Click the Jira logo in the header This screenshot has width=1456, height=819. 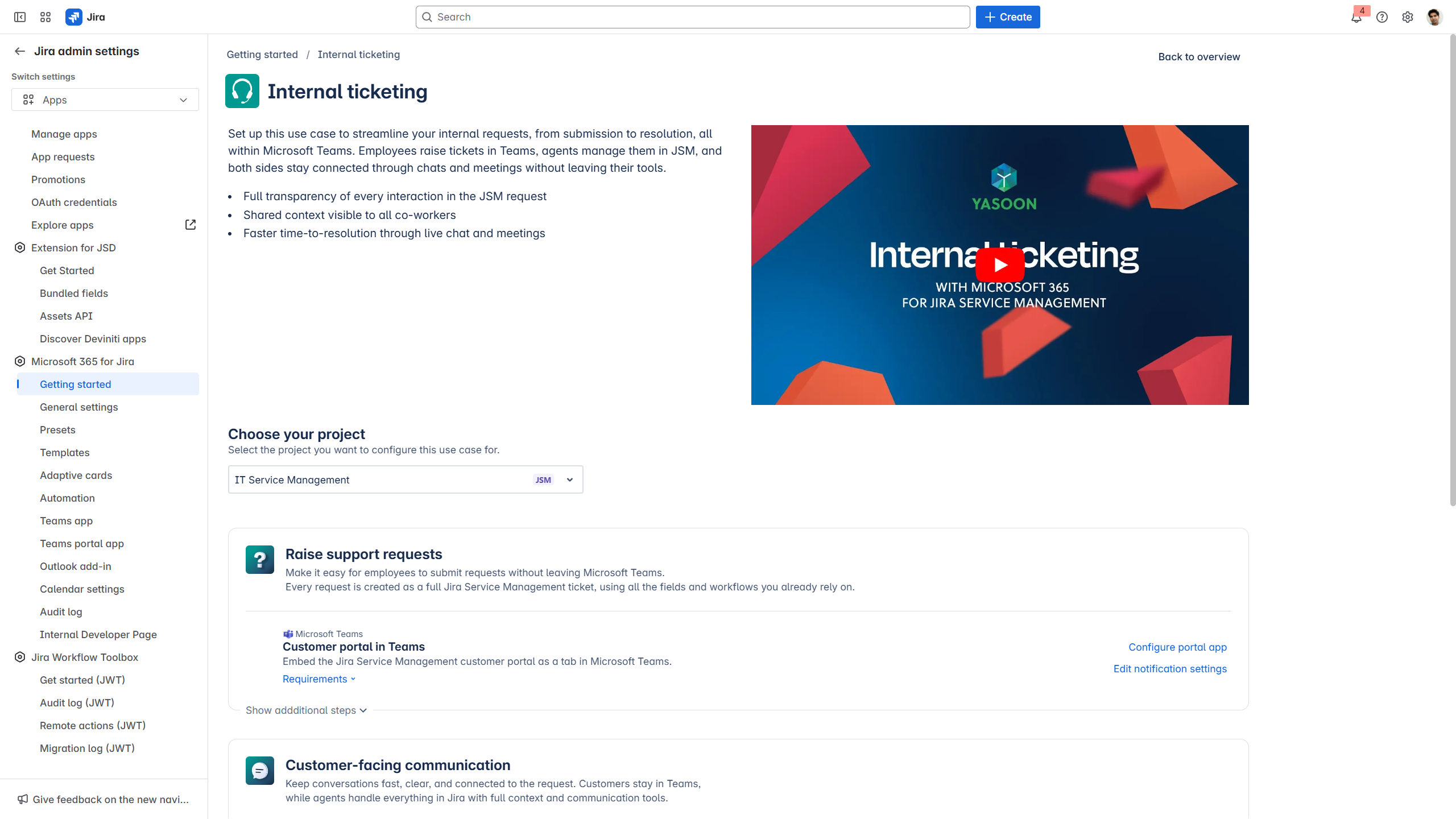point(85,17)
